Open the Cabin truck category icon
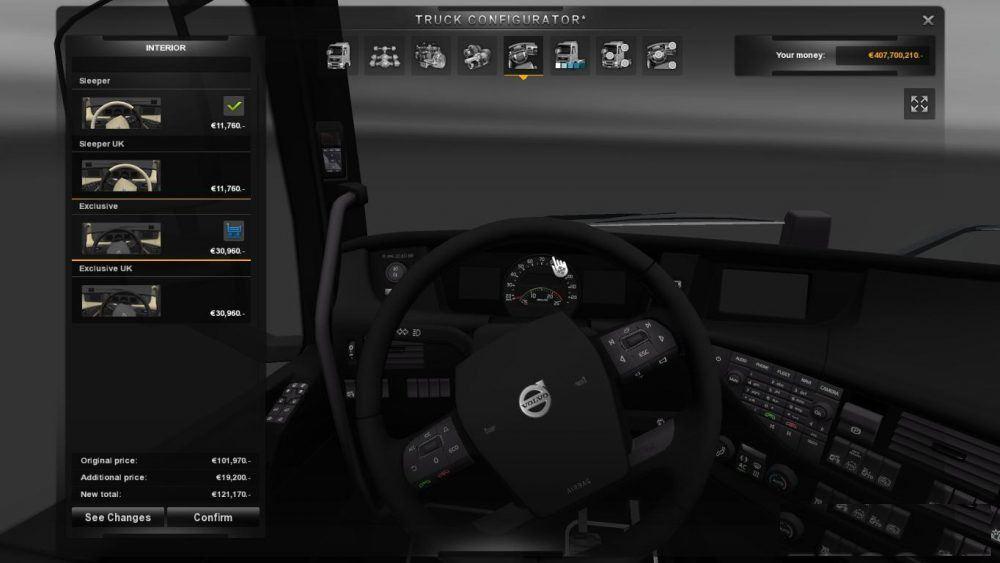Image resolution: width=1000 pixels, height=563 pixels. tap(338, 56)
